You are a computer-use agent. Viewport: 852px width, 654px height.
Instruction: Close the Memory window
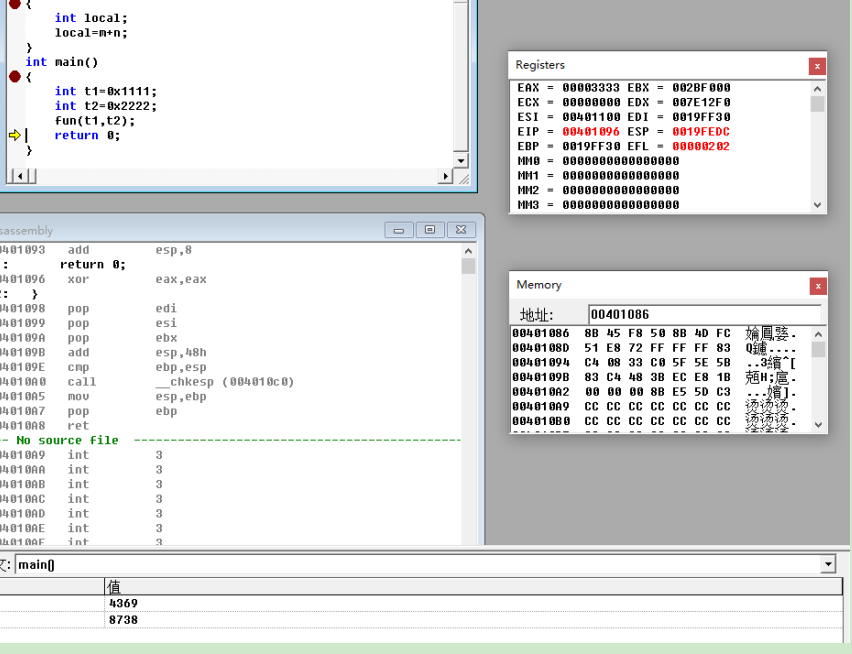click(x=818, y=286)
